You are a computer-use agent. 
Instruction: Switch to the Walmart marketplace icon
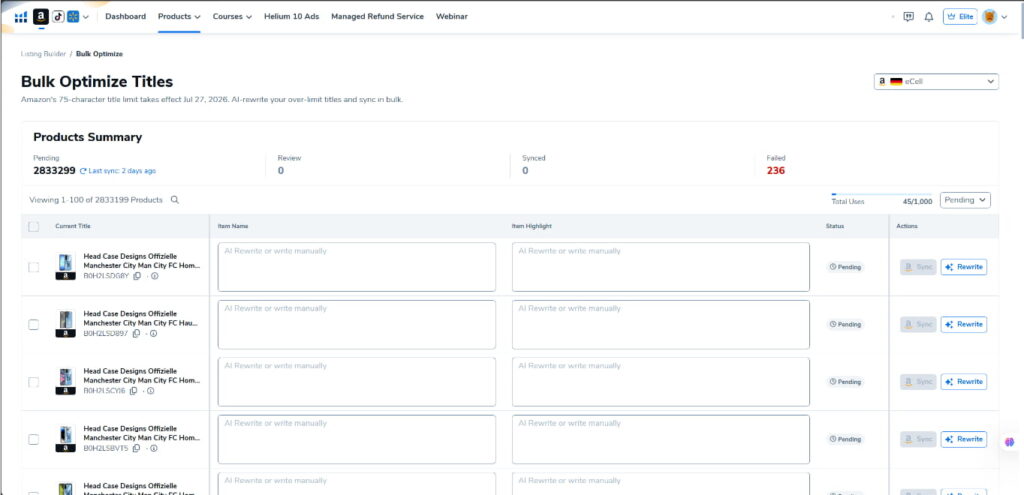point(73,17)
